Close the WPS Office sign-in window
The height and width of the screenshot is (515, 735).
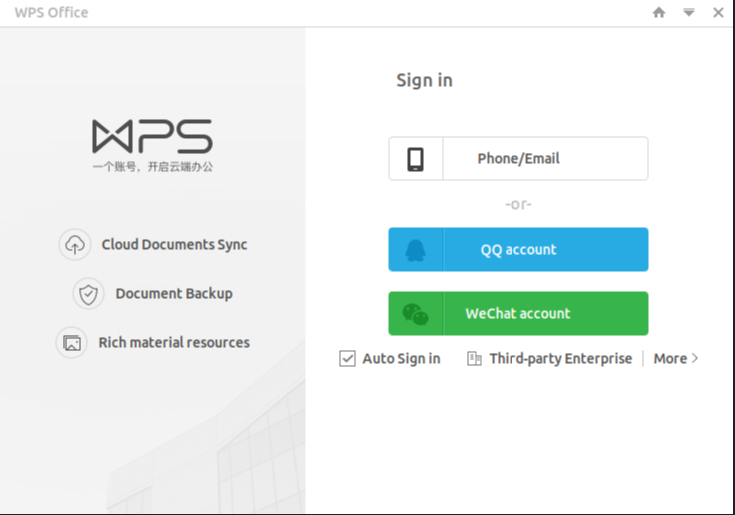718,13
